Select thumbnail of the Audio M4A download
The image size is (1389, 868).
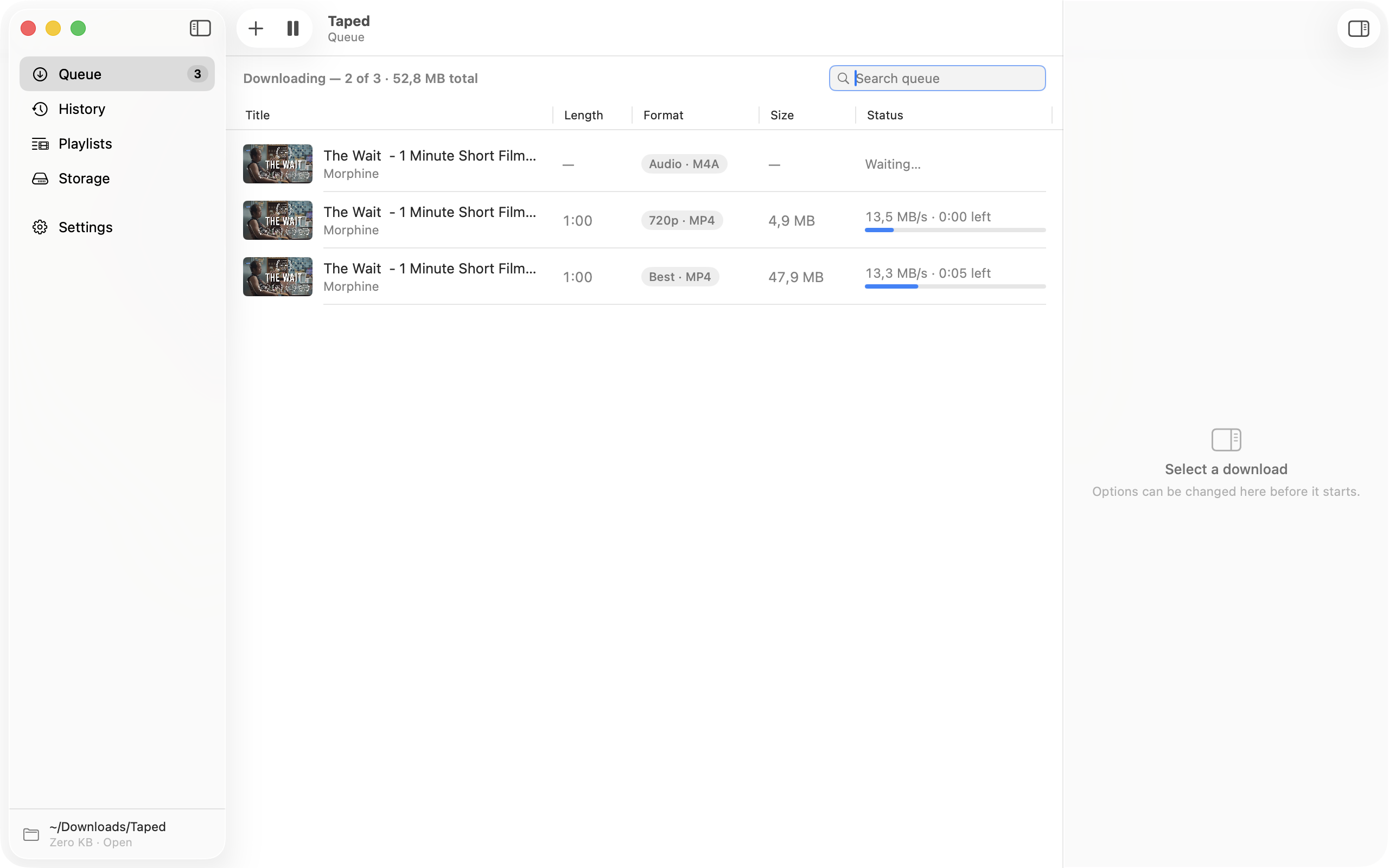(x=278, y=164)
